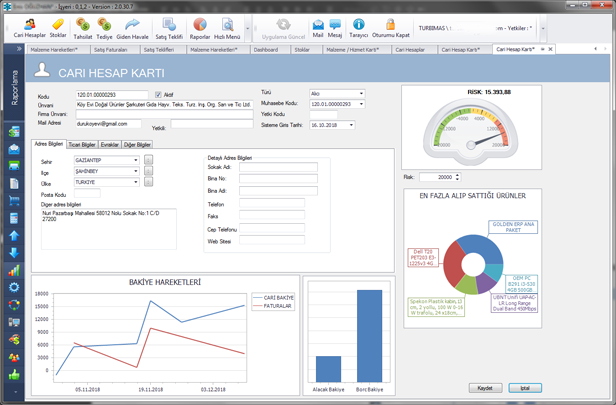The height and width of the screenshot is (405, 616).
Task: Open Giden Havale arrow icon
Action: 132,29
